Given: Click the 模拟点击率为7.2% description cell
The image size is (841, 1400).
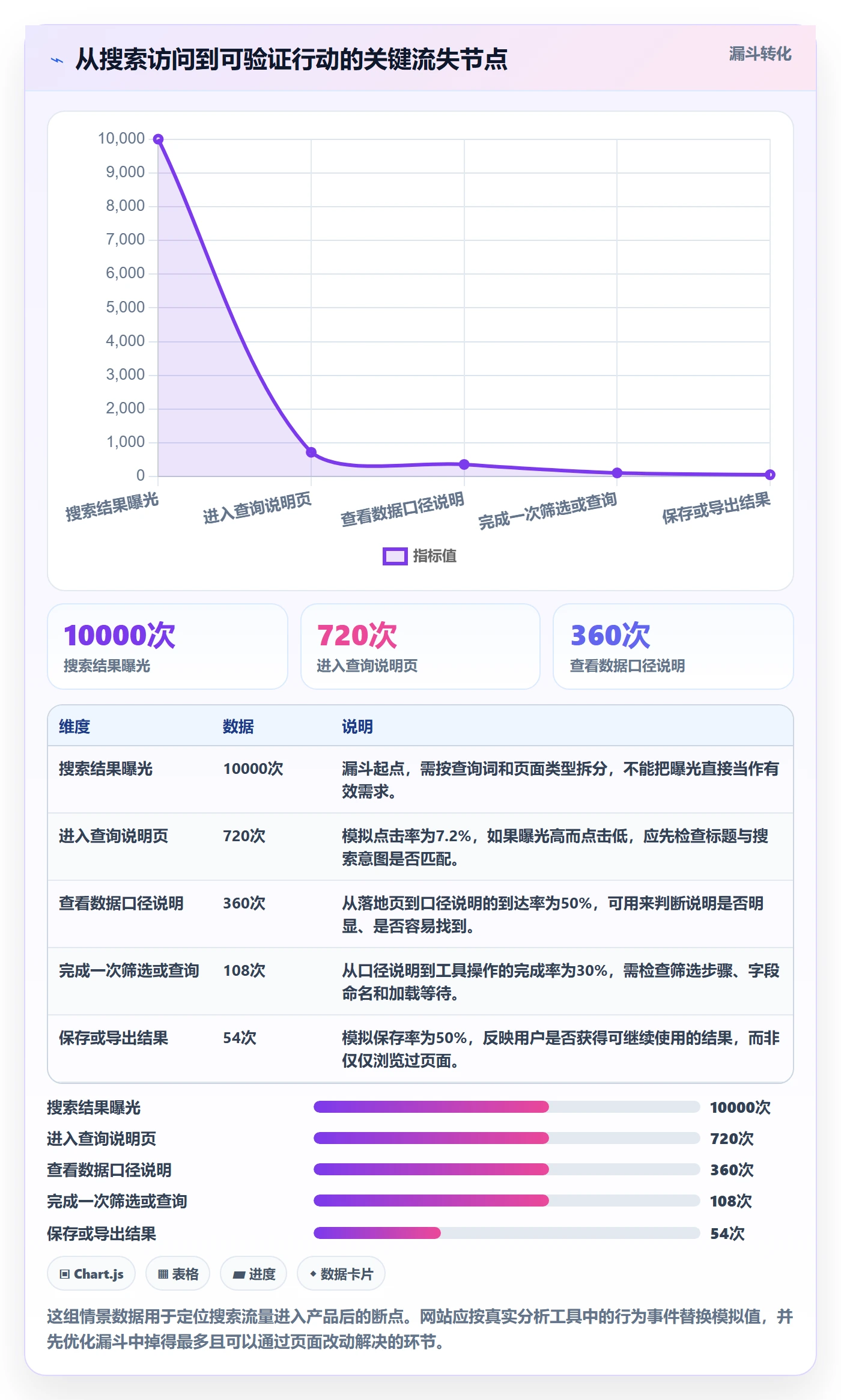Looking at the screenshot, I should (561, 847).
